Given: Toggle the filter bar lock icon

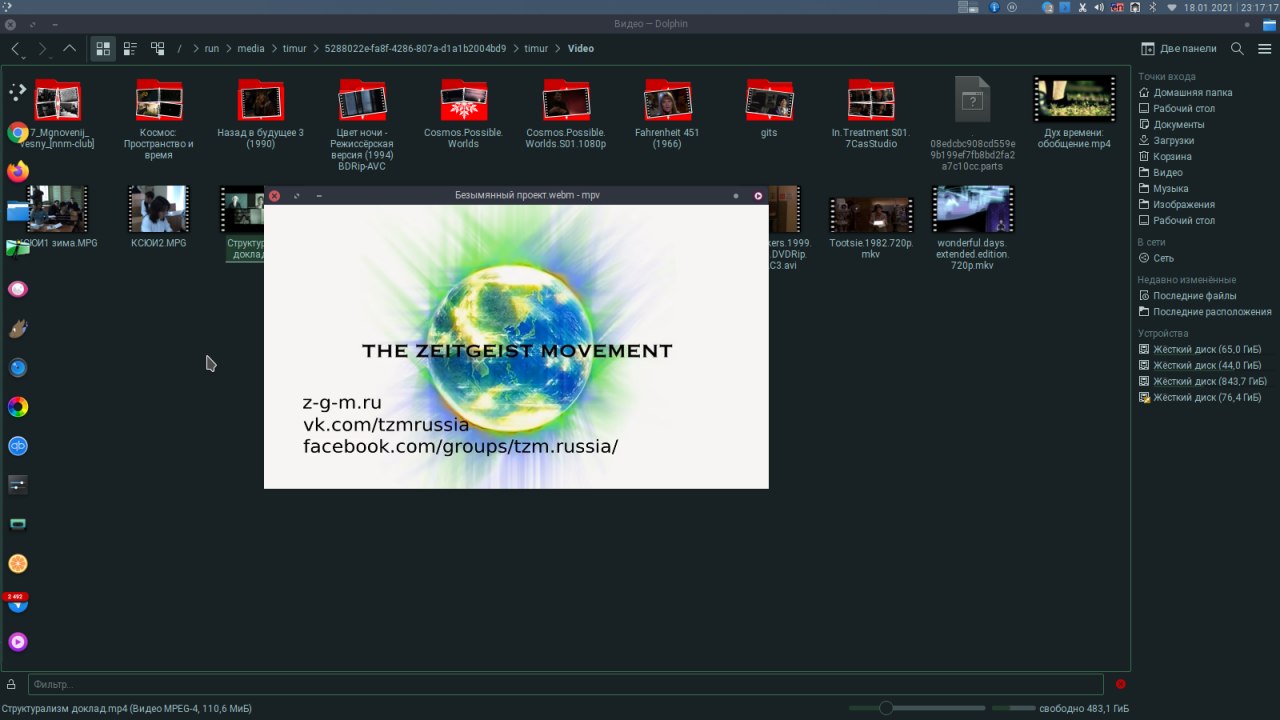Looking at the screenshot, I should [x=11, y=684].
